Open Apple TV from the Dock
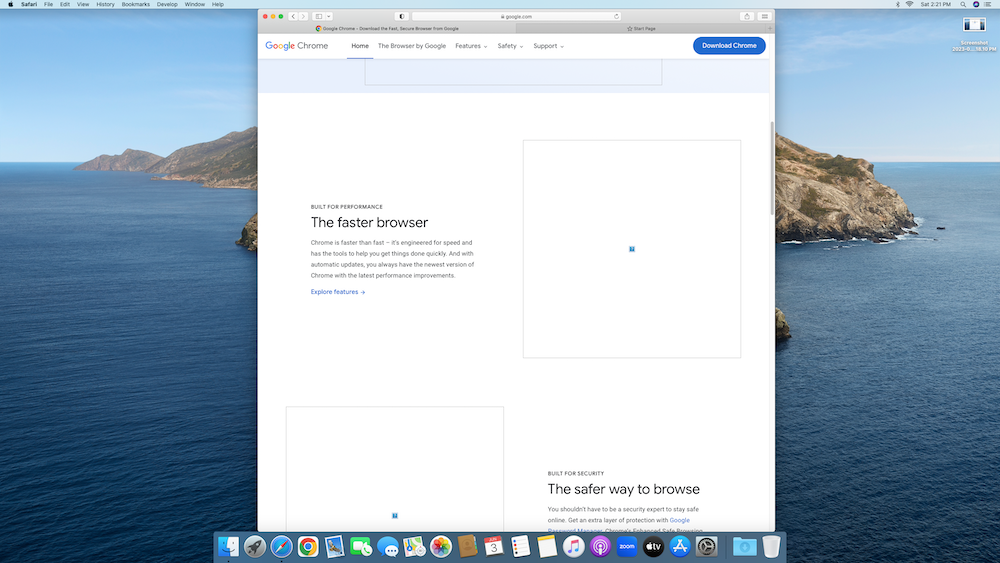Screen dimensions: 1000x563 click(x=653, y=546)
